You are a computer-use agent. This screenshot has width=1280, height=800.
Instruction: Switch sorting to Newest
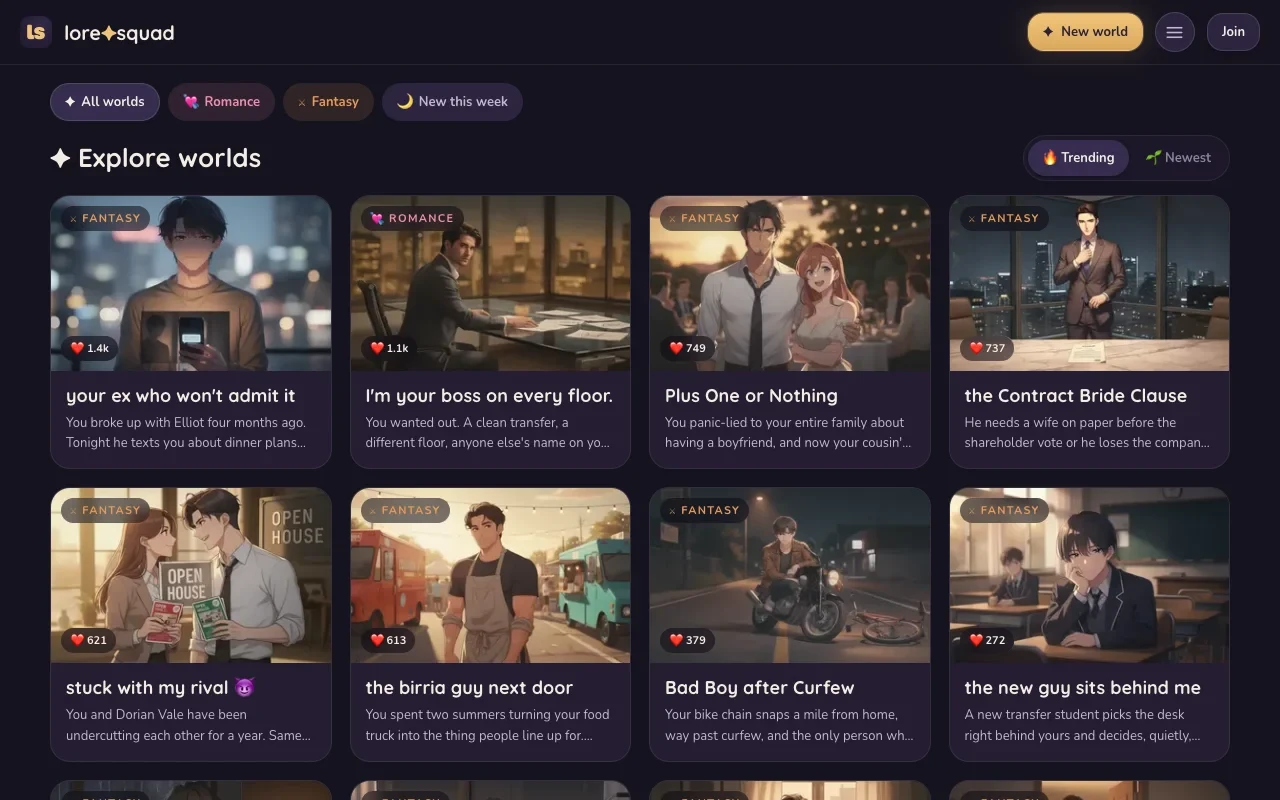click(x=1178, y=158)
